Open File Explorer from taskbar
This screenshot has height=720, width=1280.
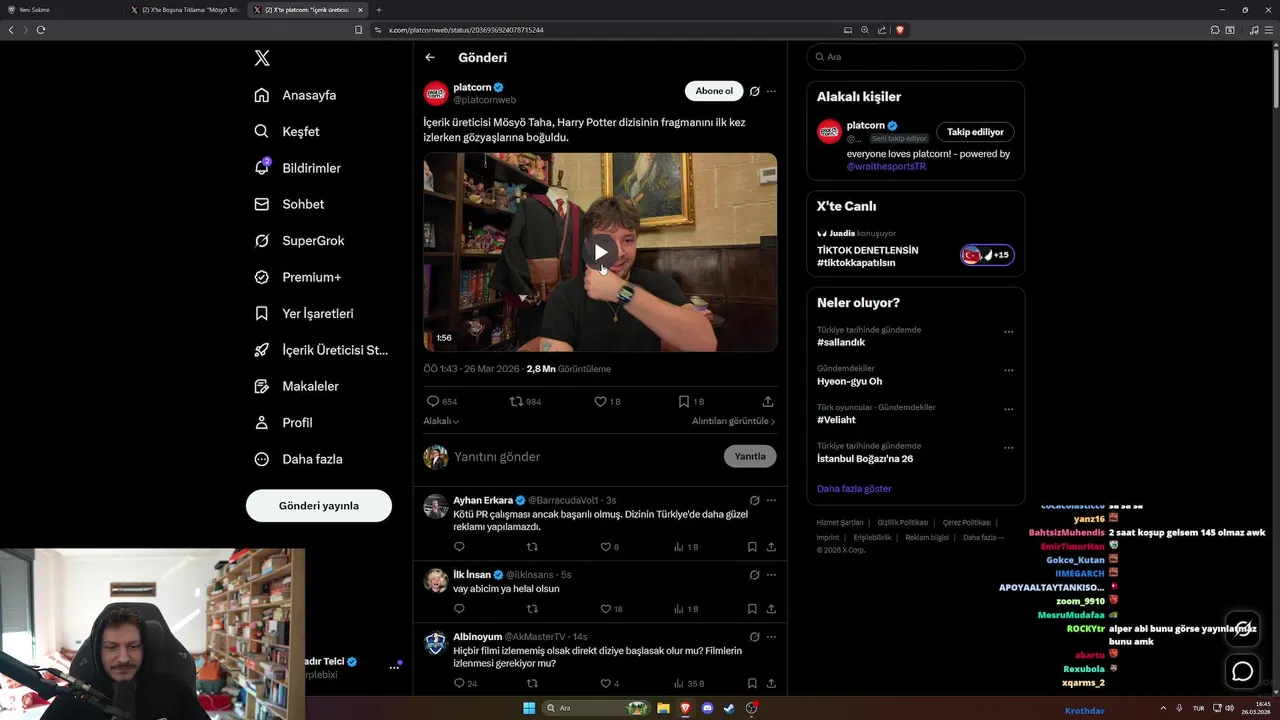point(663,708)
